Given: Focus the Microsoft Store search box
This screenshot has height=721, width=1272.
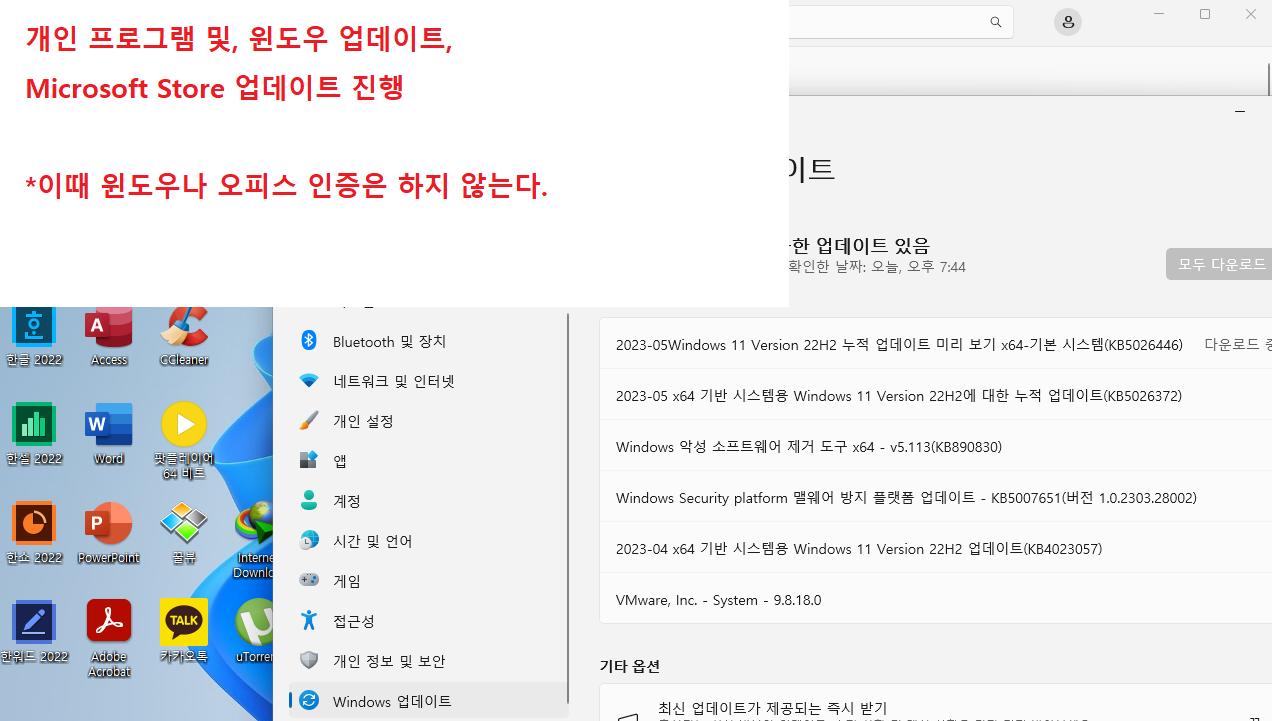Looking at the screenshot, I should pos(900,22).
